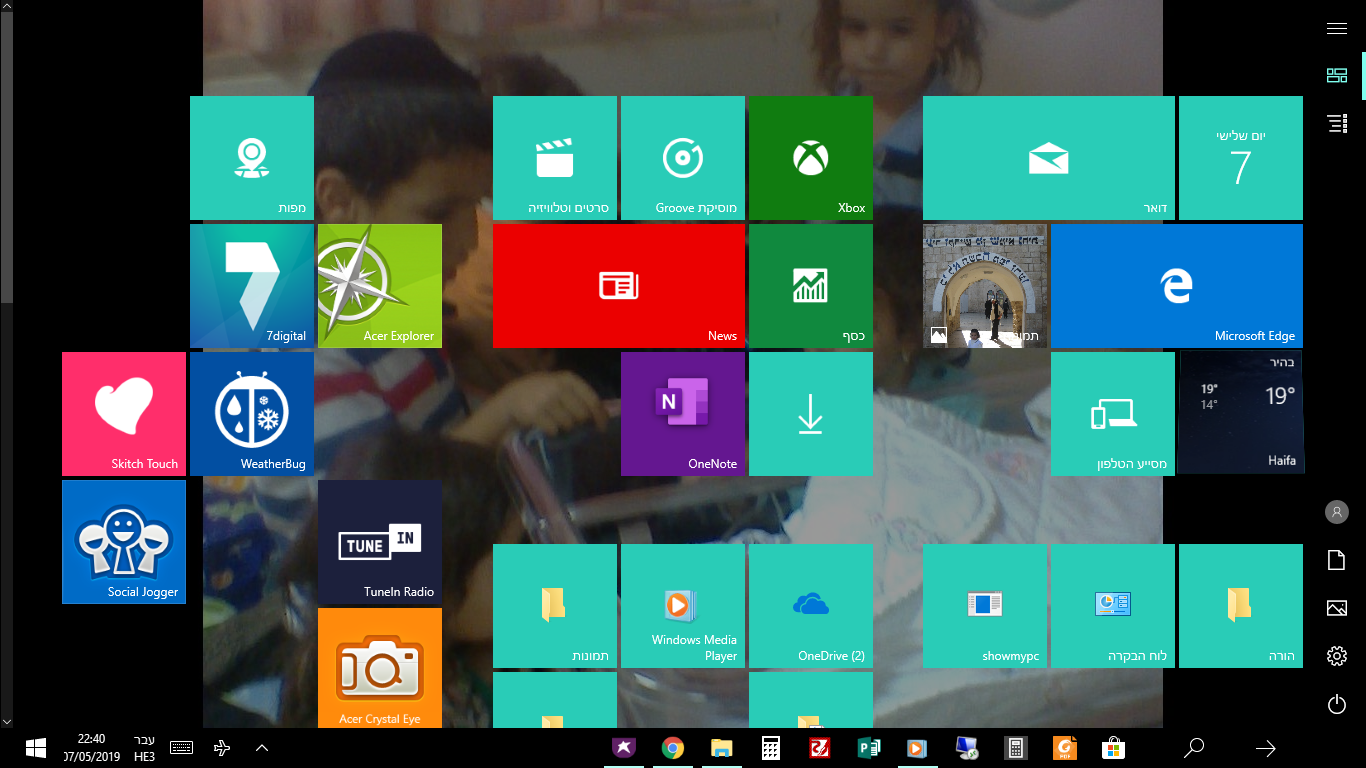Click the Back arrow on the taskbar

coord(1265,748)
